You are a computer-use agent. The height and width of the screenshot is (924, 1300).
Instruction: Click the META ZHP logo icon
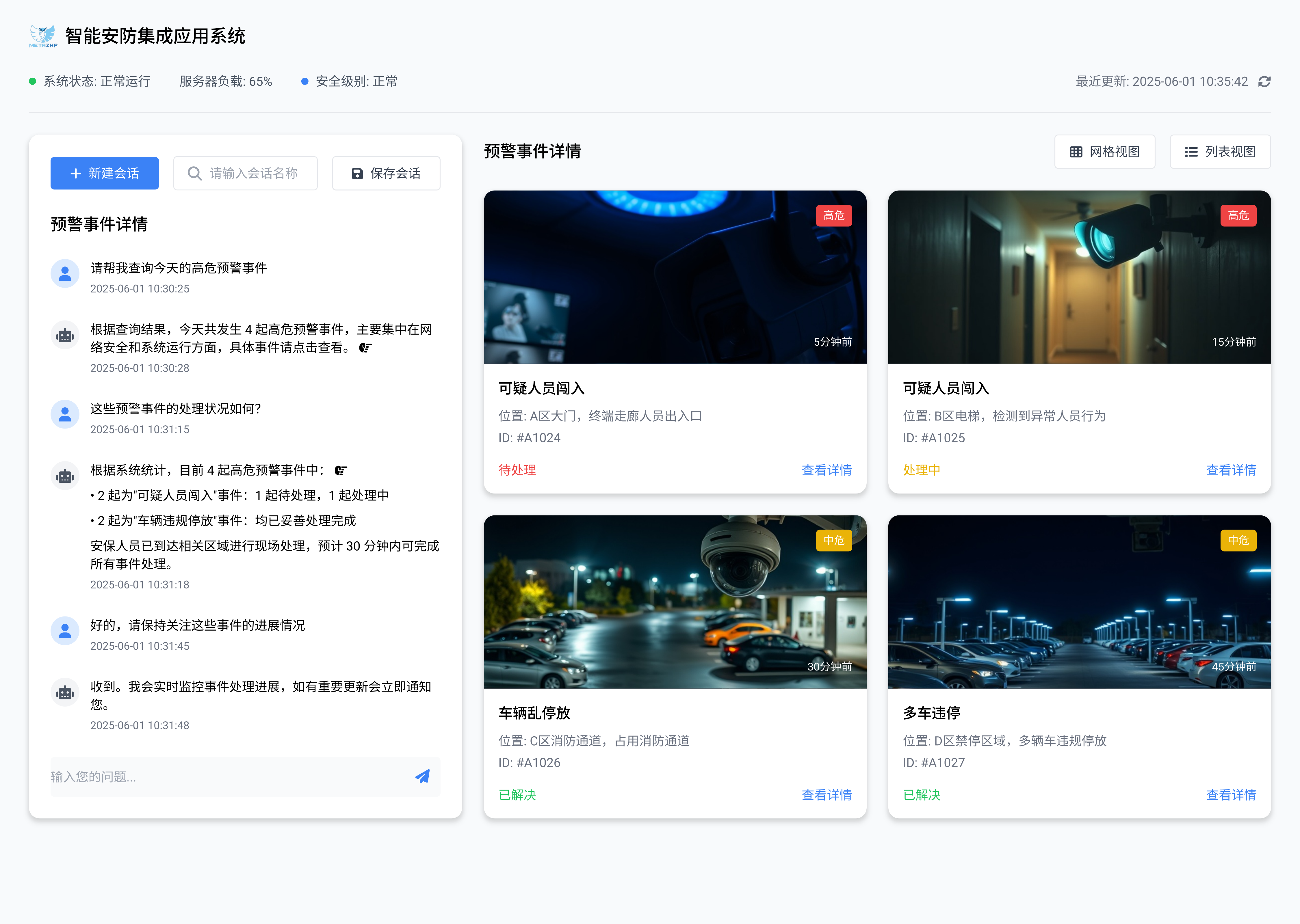tap(43, 36)
